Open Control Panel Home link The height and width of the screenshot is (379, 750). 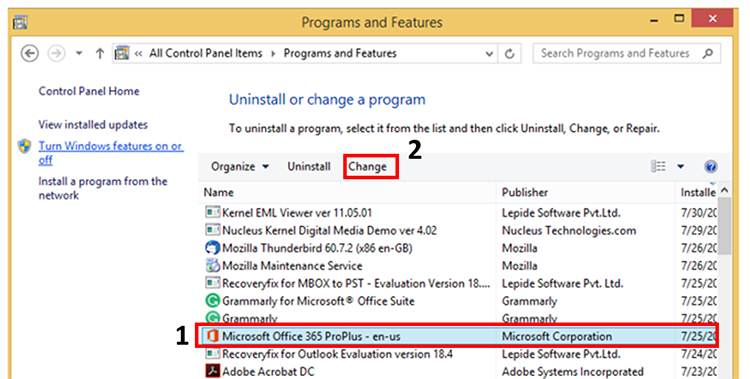[89, 91]
